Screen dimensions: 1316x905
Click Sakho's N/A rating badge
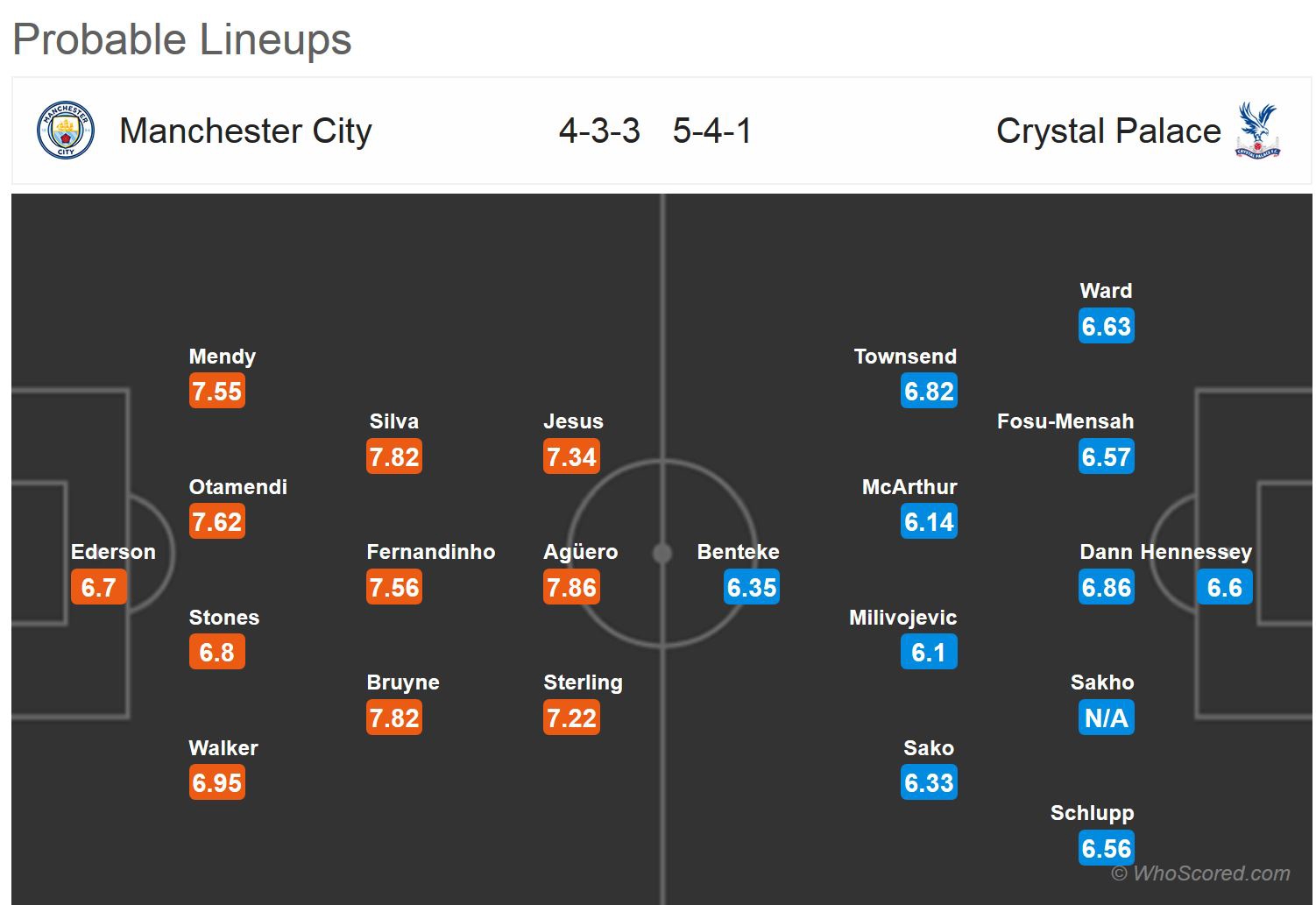tap(1106, 718)
